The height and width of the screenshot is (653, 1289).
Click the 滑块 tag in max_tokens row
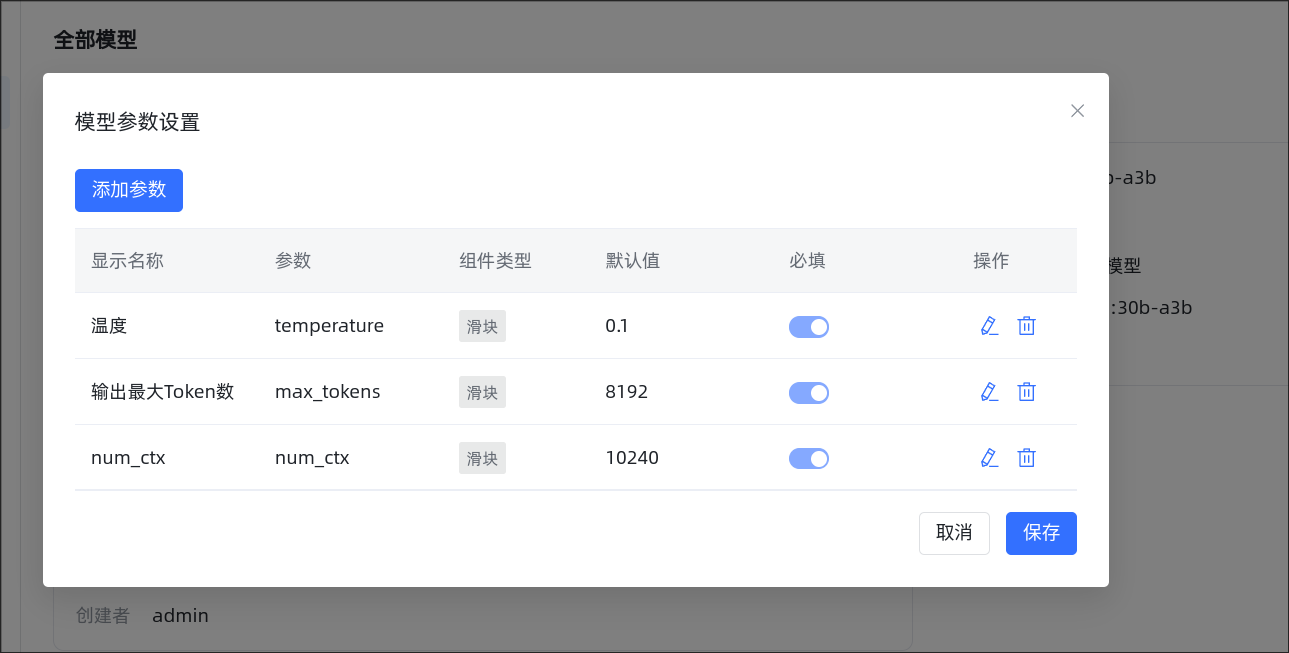(x=482, y=392)
